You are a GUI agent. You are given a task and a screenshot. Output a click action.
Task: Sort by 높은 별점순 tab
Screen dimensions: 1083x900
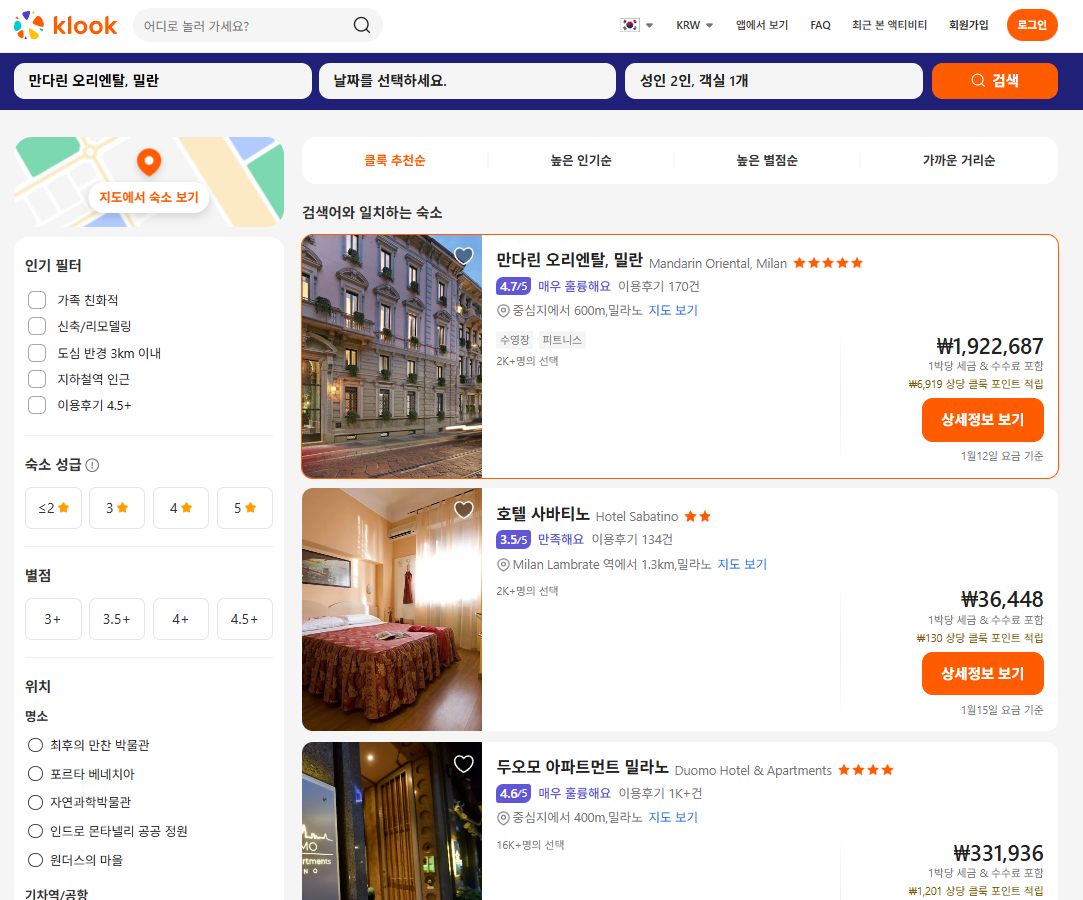767,160
